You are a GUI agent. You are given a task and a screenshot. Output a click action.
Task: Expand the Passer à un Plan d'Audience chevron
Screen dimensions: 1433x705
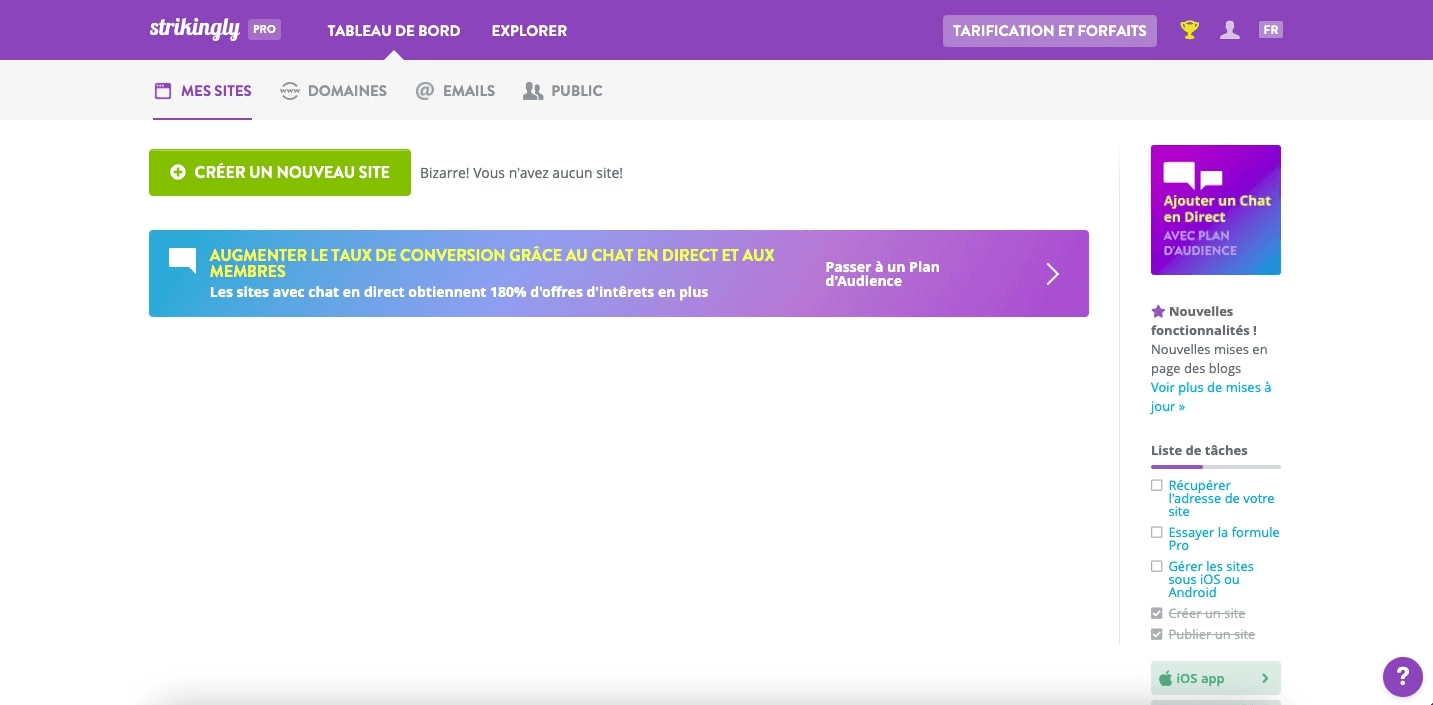click(1052, 273)
